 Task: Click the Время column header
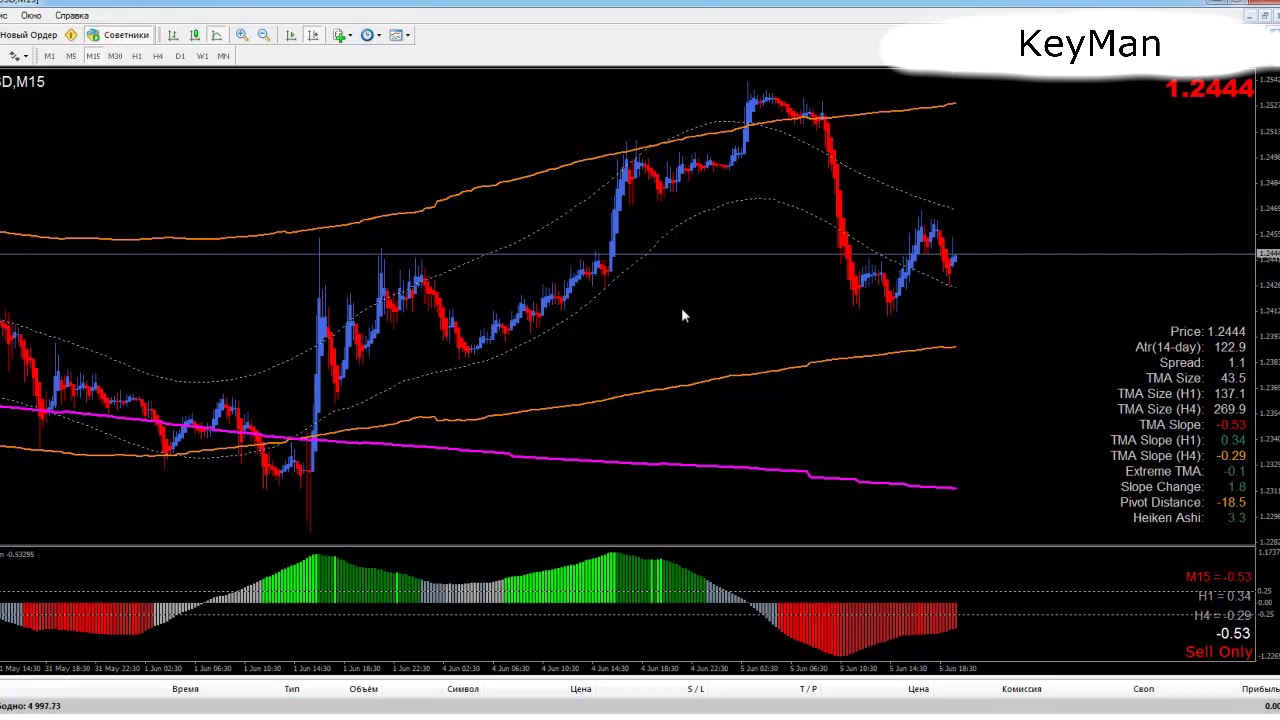pyautogui.click(x=185, y=689)
